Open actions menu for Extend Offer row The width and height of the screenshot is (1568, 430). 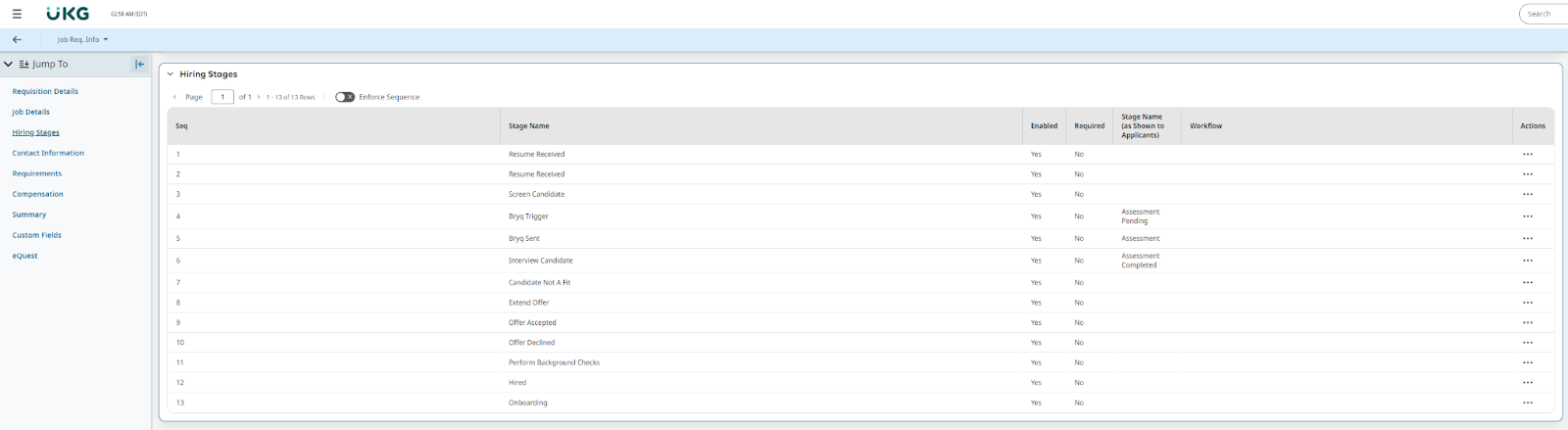1527,303
